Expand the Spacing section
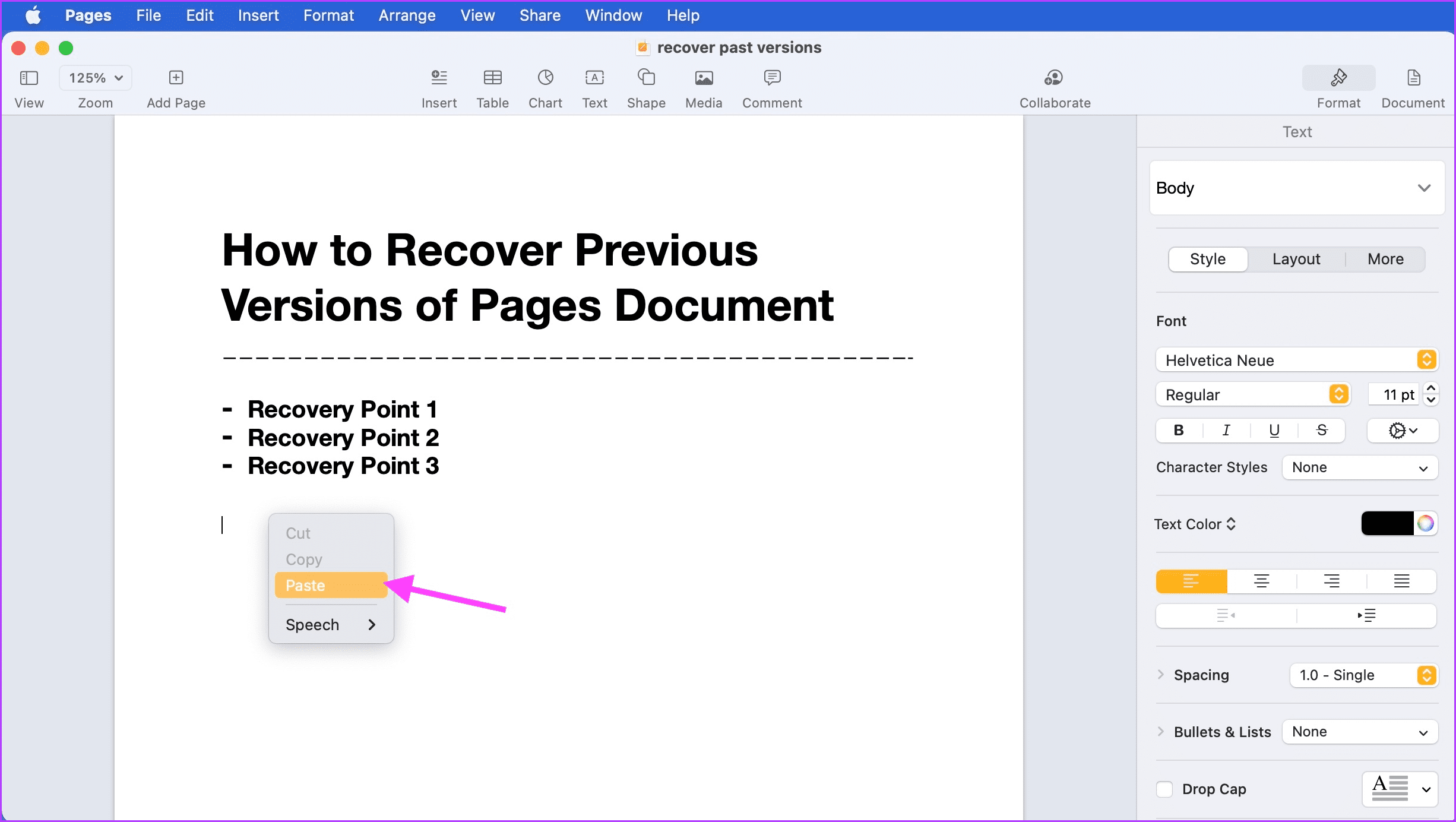 point(1160,675)
